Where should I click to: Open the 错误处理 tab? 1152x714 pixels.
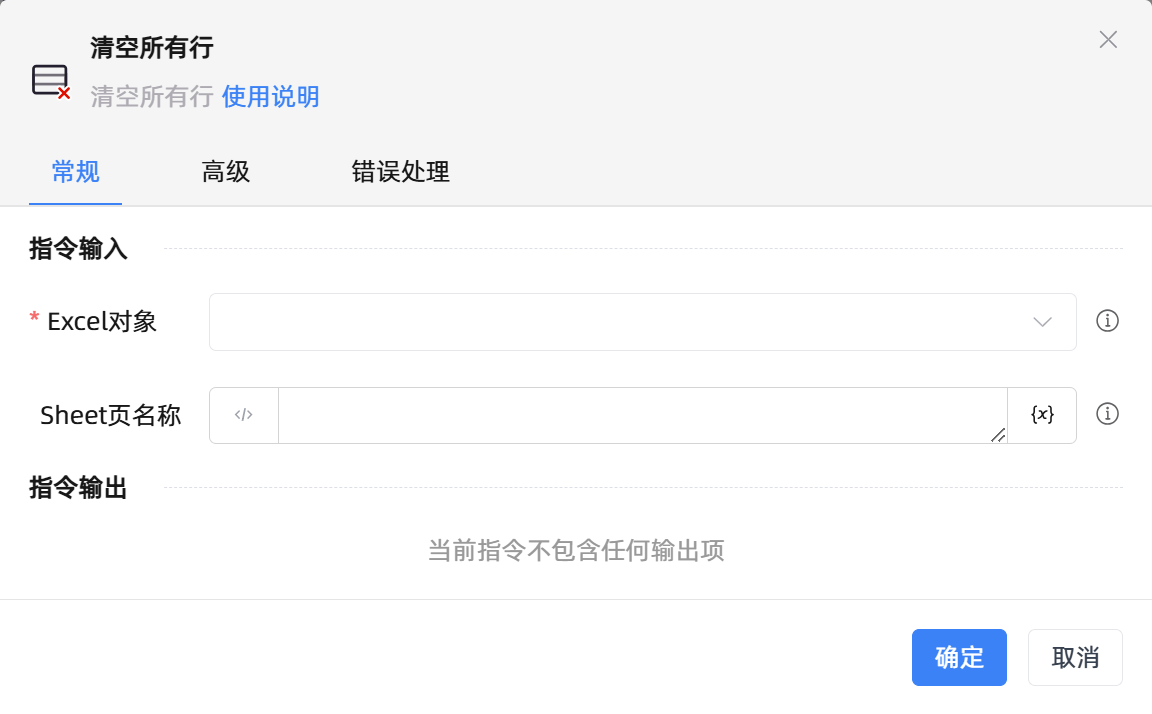(400, 172)
